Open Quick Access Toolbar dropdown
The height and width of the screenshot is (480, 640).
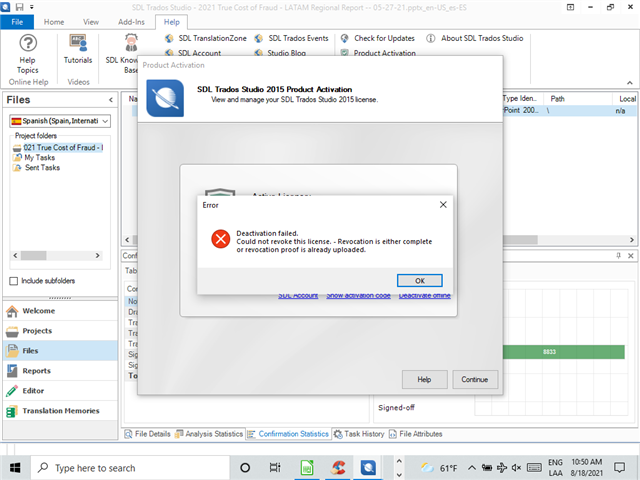32,7
